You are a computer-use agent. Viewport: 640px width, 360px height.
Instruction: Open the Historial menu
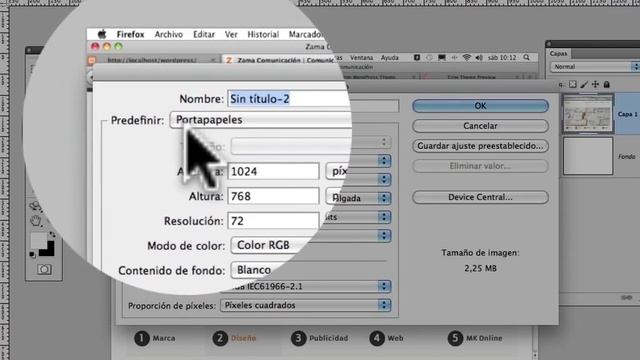click(x=263, y=34)
